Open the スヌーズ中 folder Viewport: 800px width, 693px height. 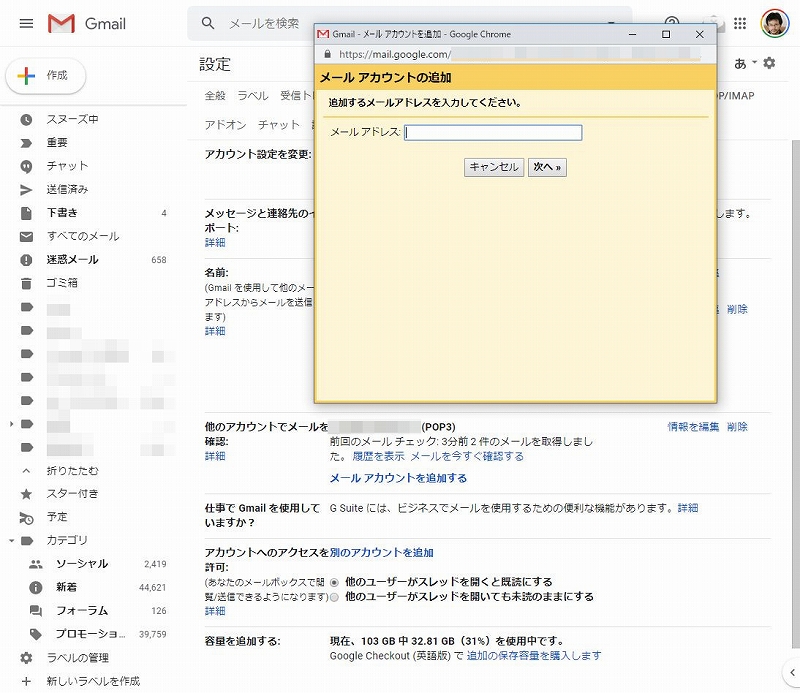tap(72, 119)
